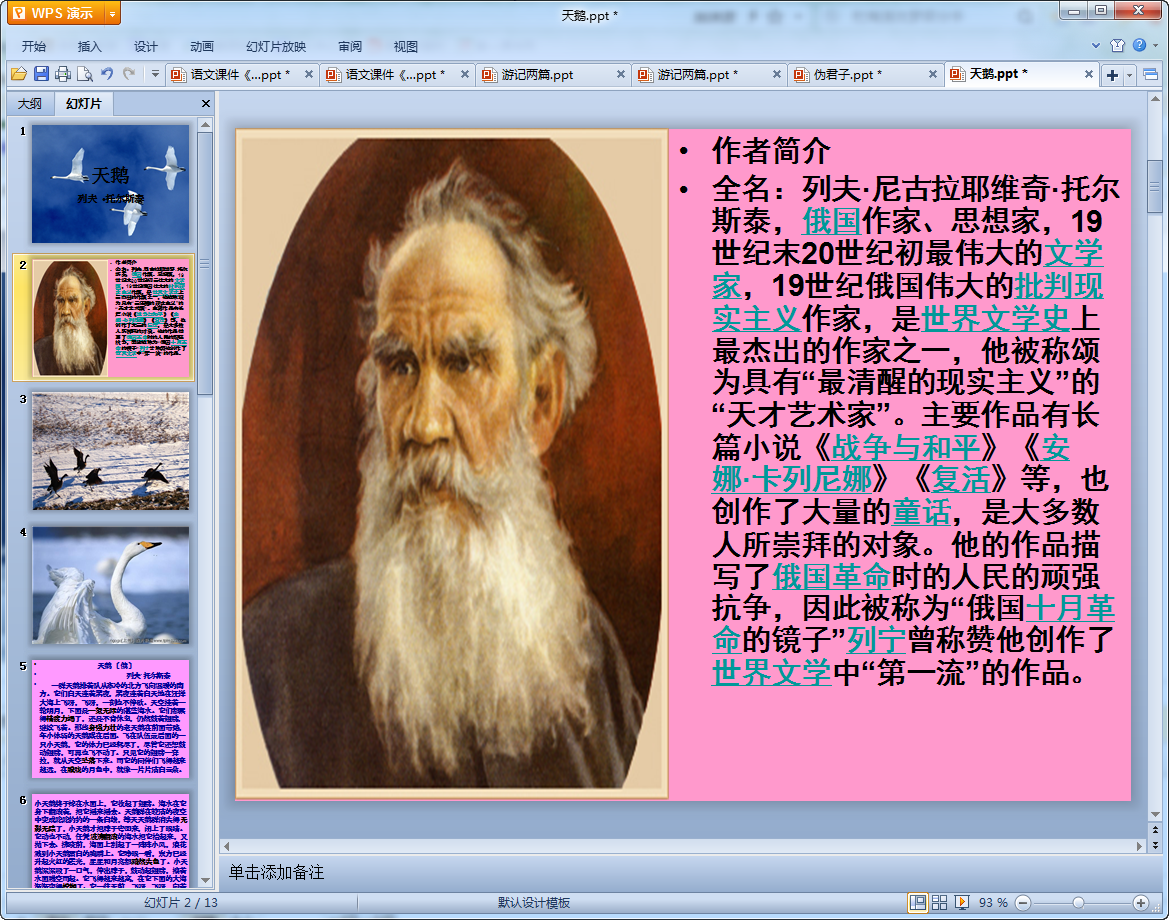Open new document dropdown beside plus
The height and width of the screenshot is (920, 1169).
coord(1129,75)
